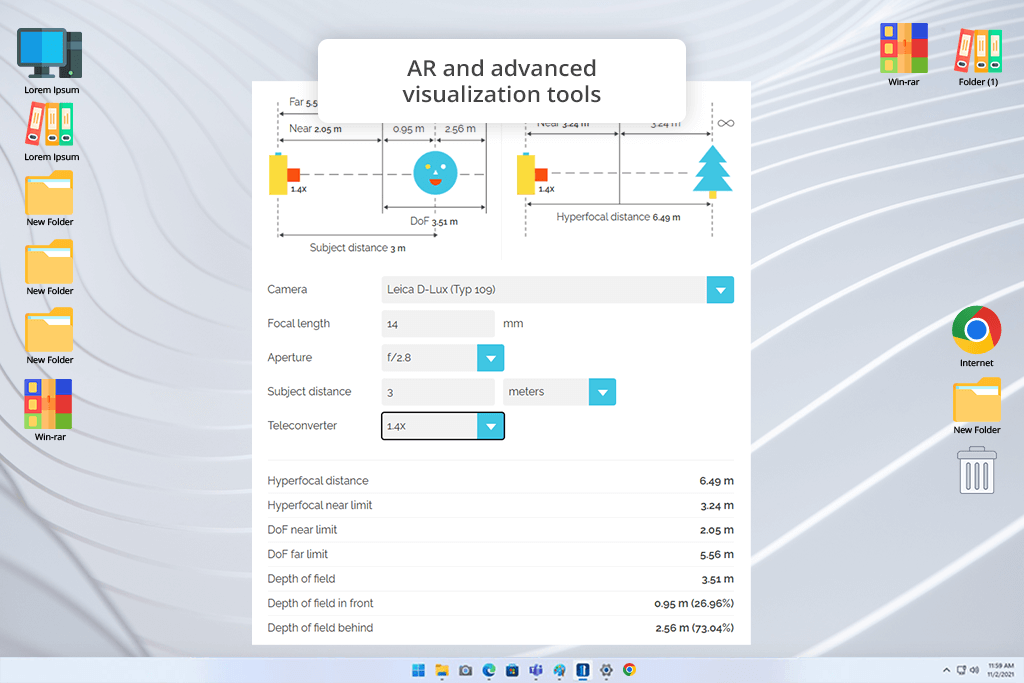The image size is (1024, 683).
Task: Open Google Chrome in the taskbar
Action: coord(630,670)
